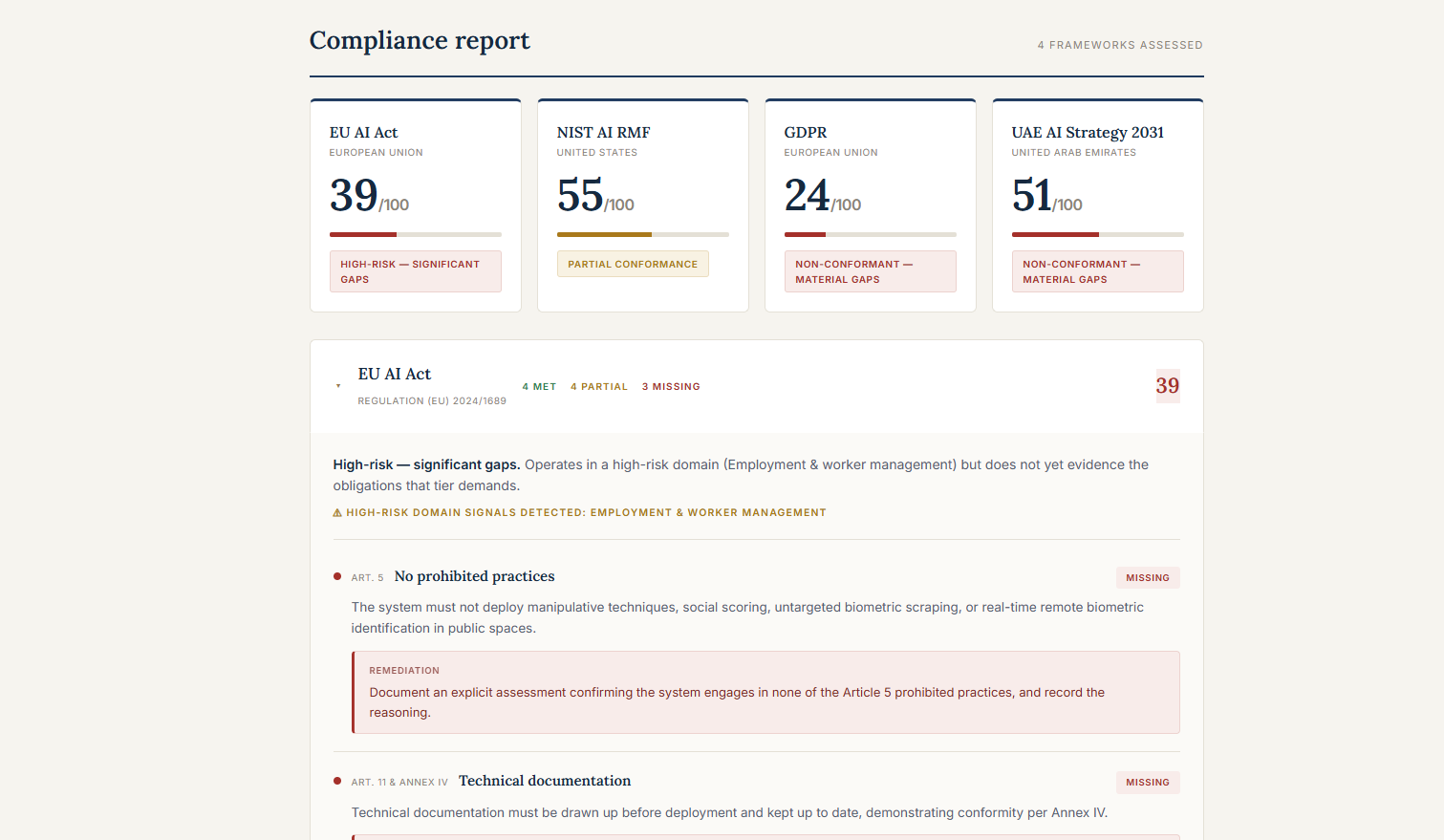Screen dimensions: 1444x840
Task: Click the Regulation (EU) 2024/1689 subtitle
Action: tap(432, 401)
